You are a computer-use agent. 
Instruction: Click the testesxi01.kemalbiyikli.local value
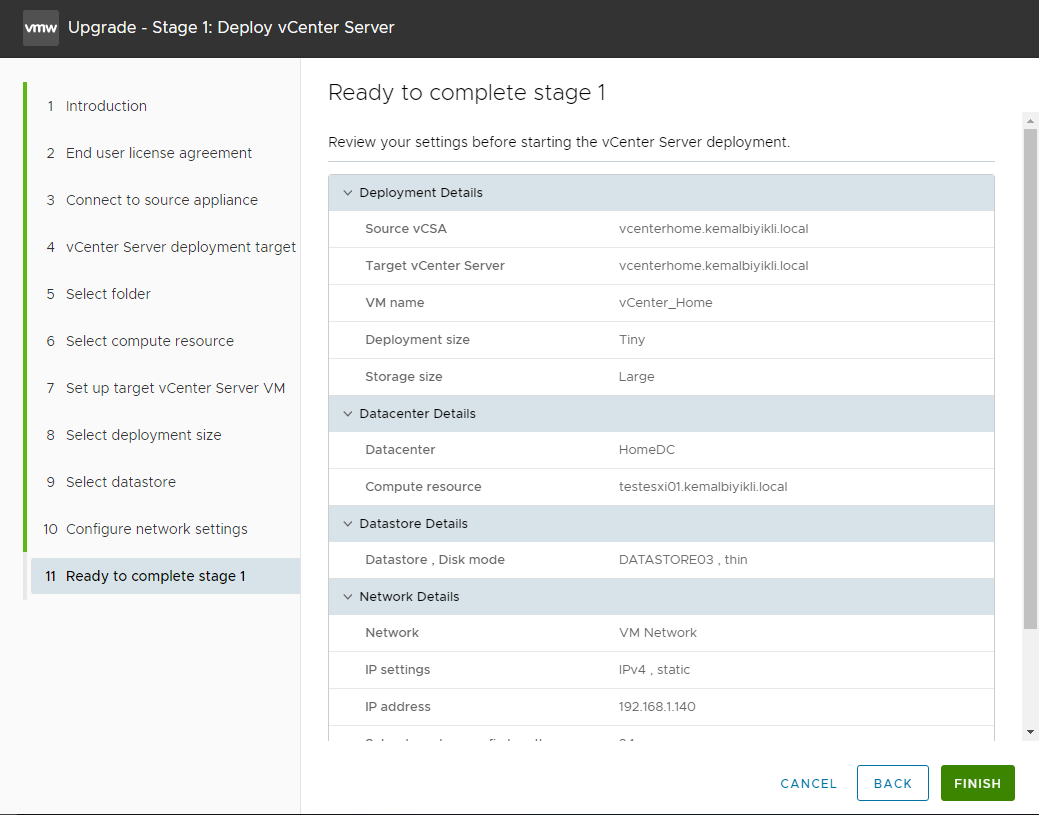point(702,487)
